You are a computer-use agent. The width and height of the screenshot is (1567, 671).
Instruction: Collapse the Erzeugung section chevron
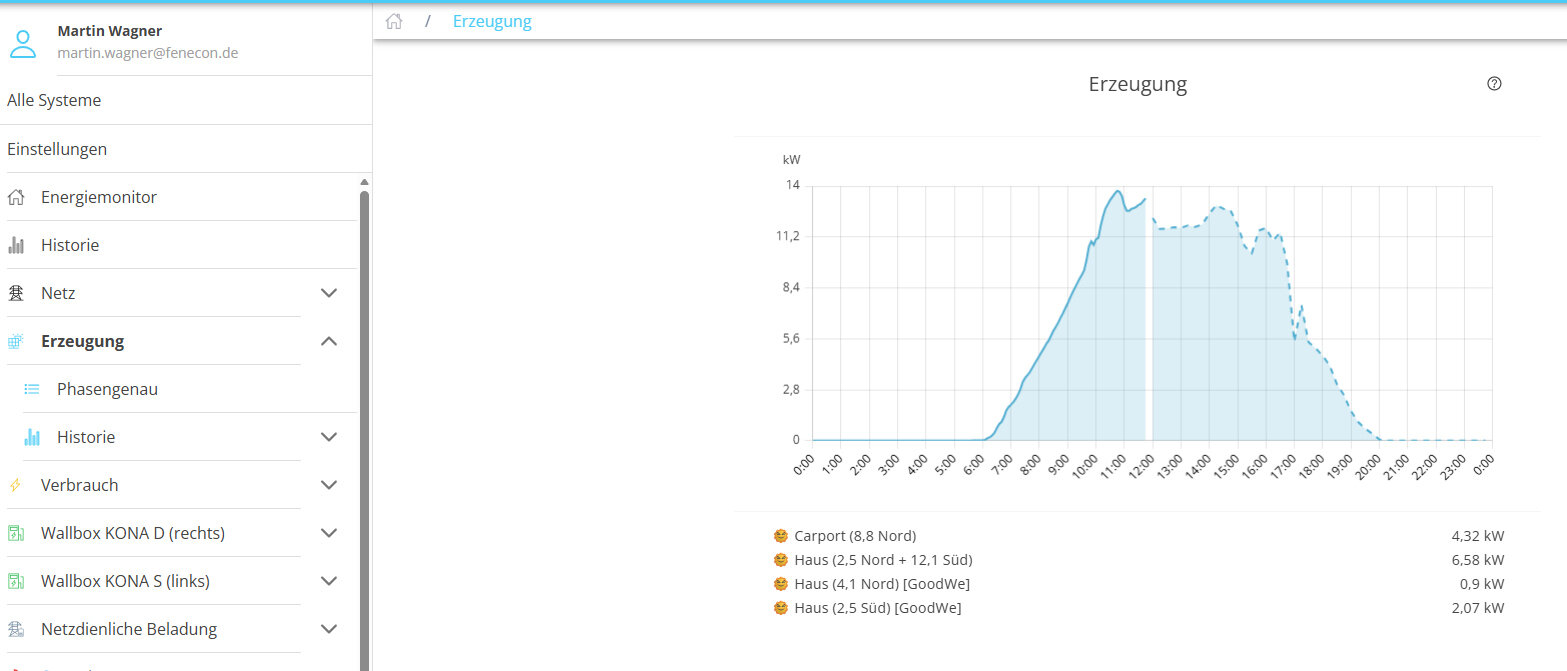(329, 341)
